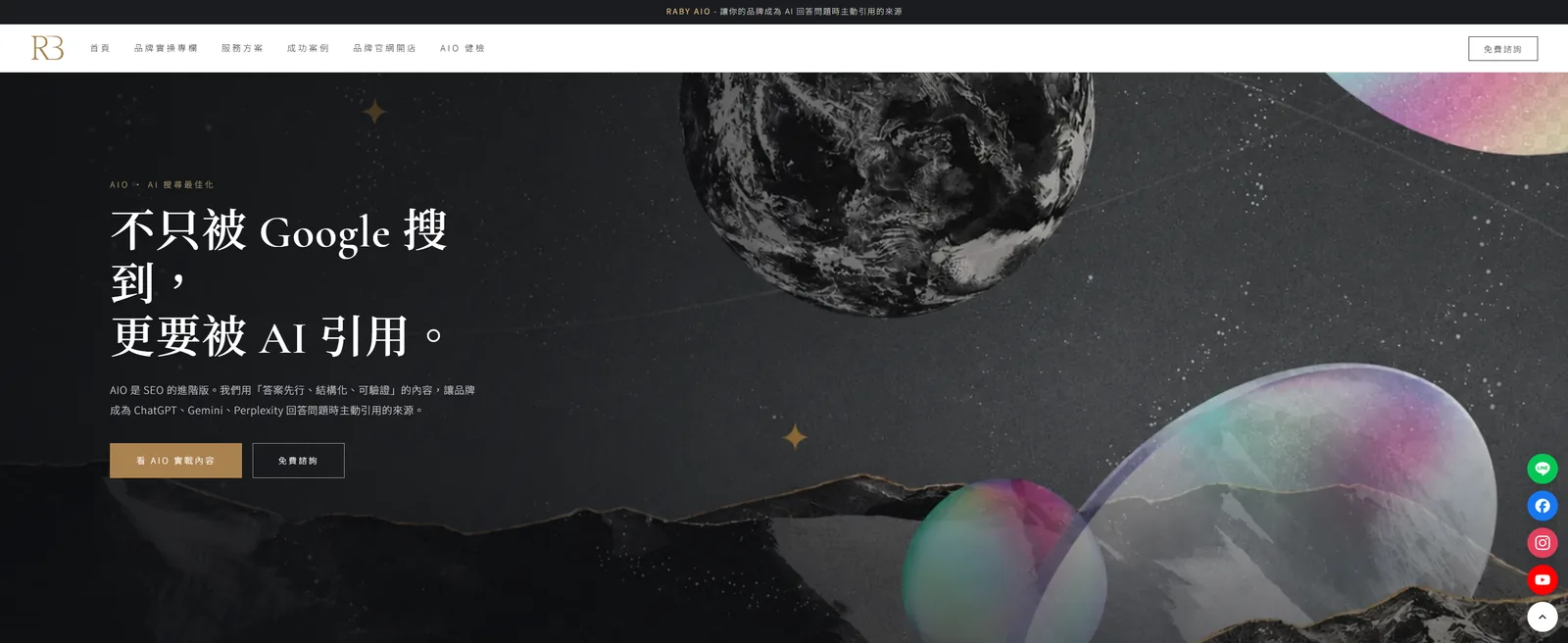Open the 成功案例 menu item
This screenshot has height=643, width=1568.
(x=308, y=48)
